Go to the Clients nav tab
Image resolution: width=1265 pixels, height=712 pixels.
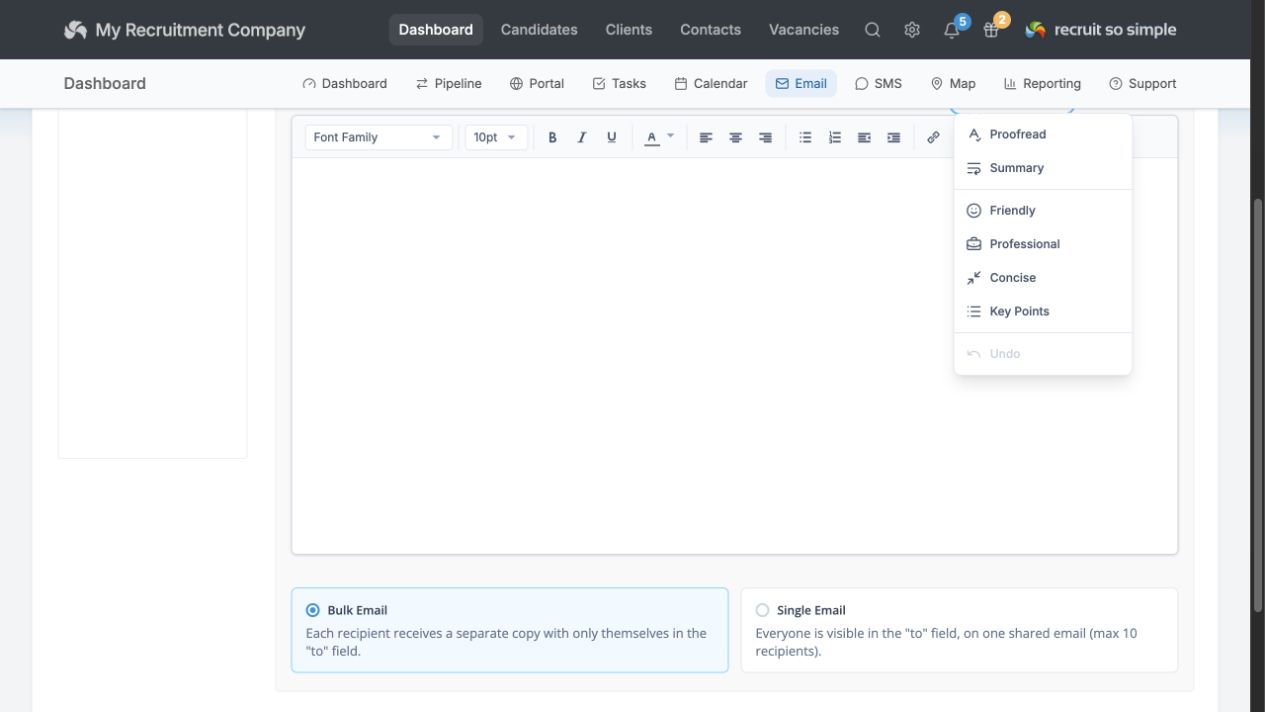tap(629, 30)
